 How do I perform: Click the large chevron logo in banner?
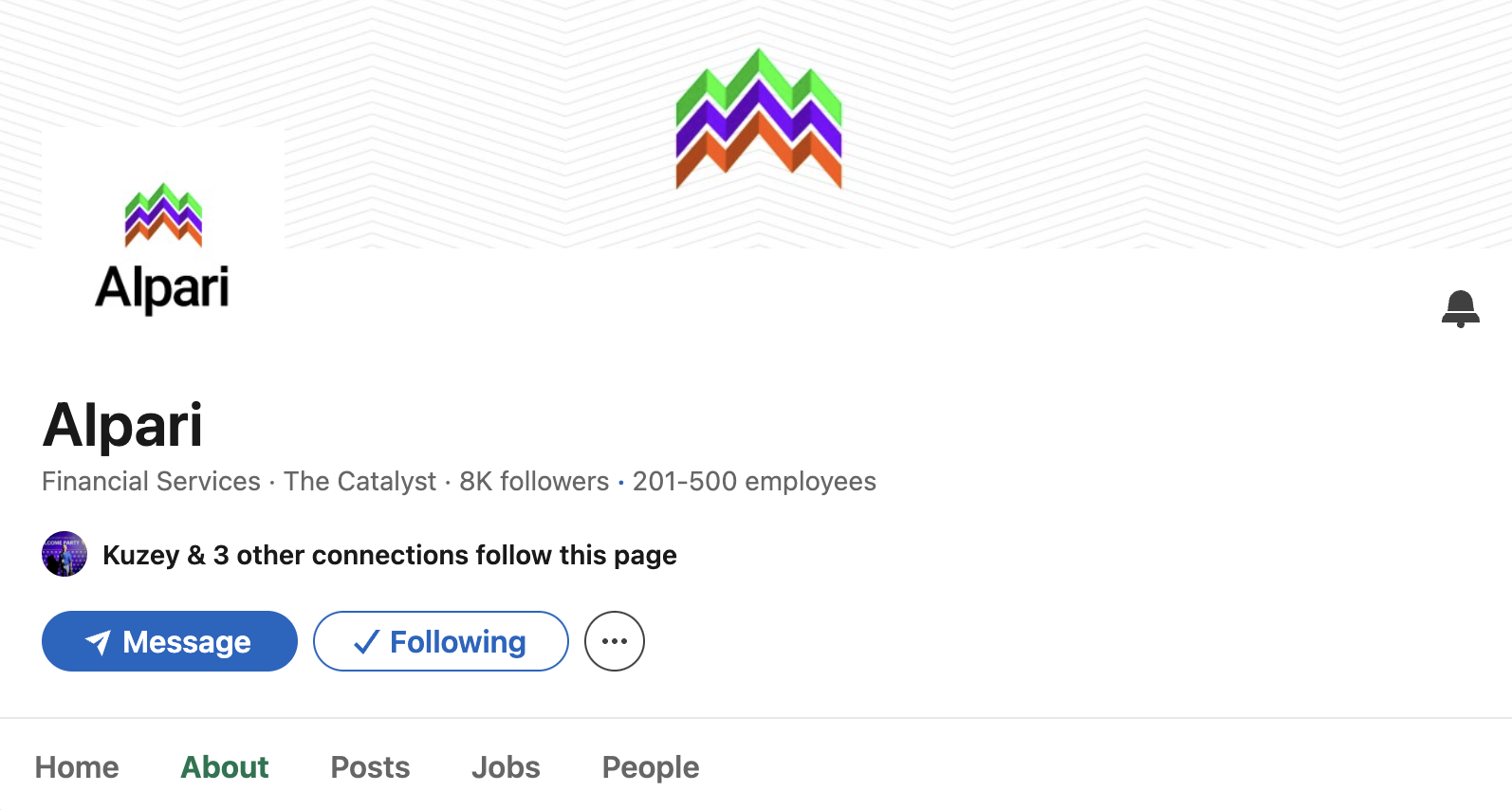pos(759,119)
